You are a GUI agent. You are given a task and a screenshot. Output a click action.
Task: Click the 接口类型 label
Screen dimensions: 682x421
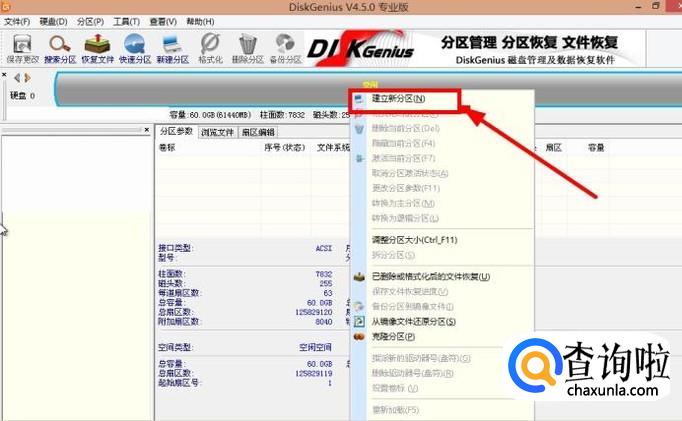[176, 248]
